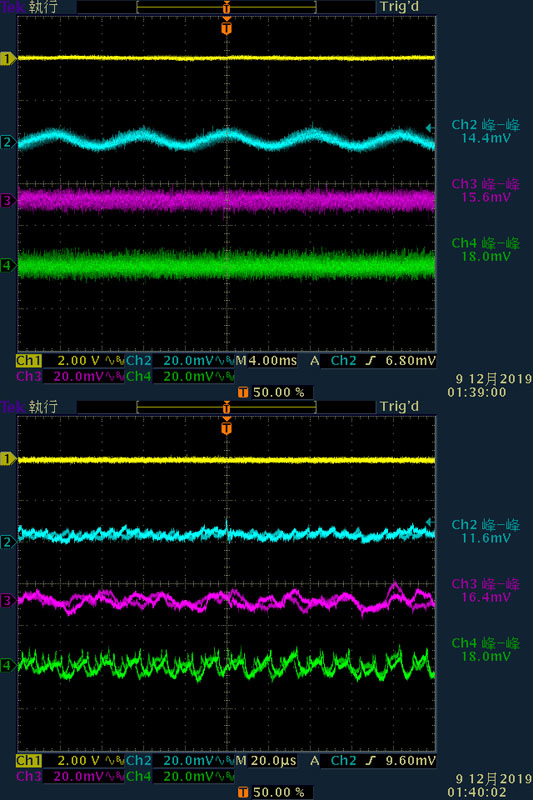Screen dimensions: 533x800
Task: Click trigger level arrow beside 11.6mV readout
Action: point(430,522)
